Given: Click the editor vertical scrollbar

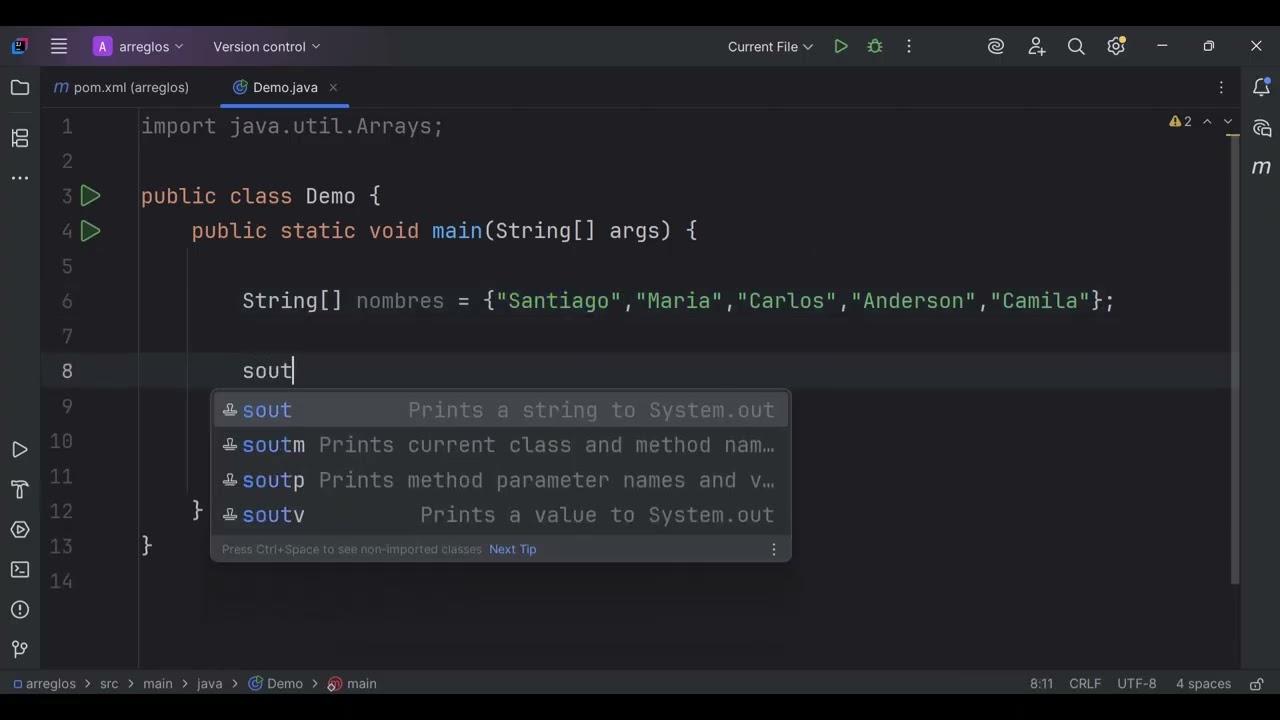Looking at the screenshot, I should 1235,360.
